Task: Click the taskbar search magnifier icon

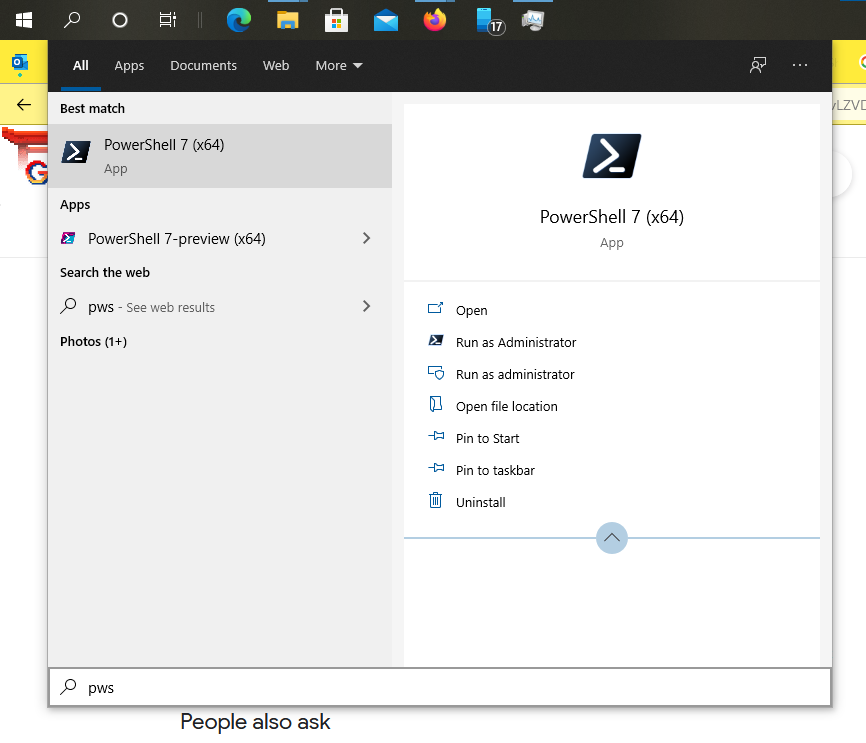Action: (72, 20)
